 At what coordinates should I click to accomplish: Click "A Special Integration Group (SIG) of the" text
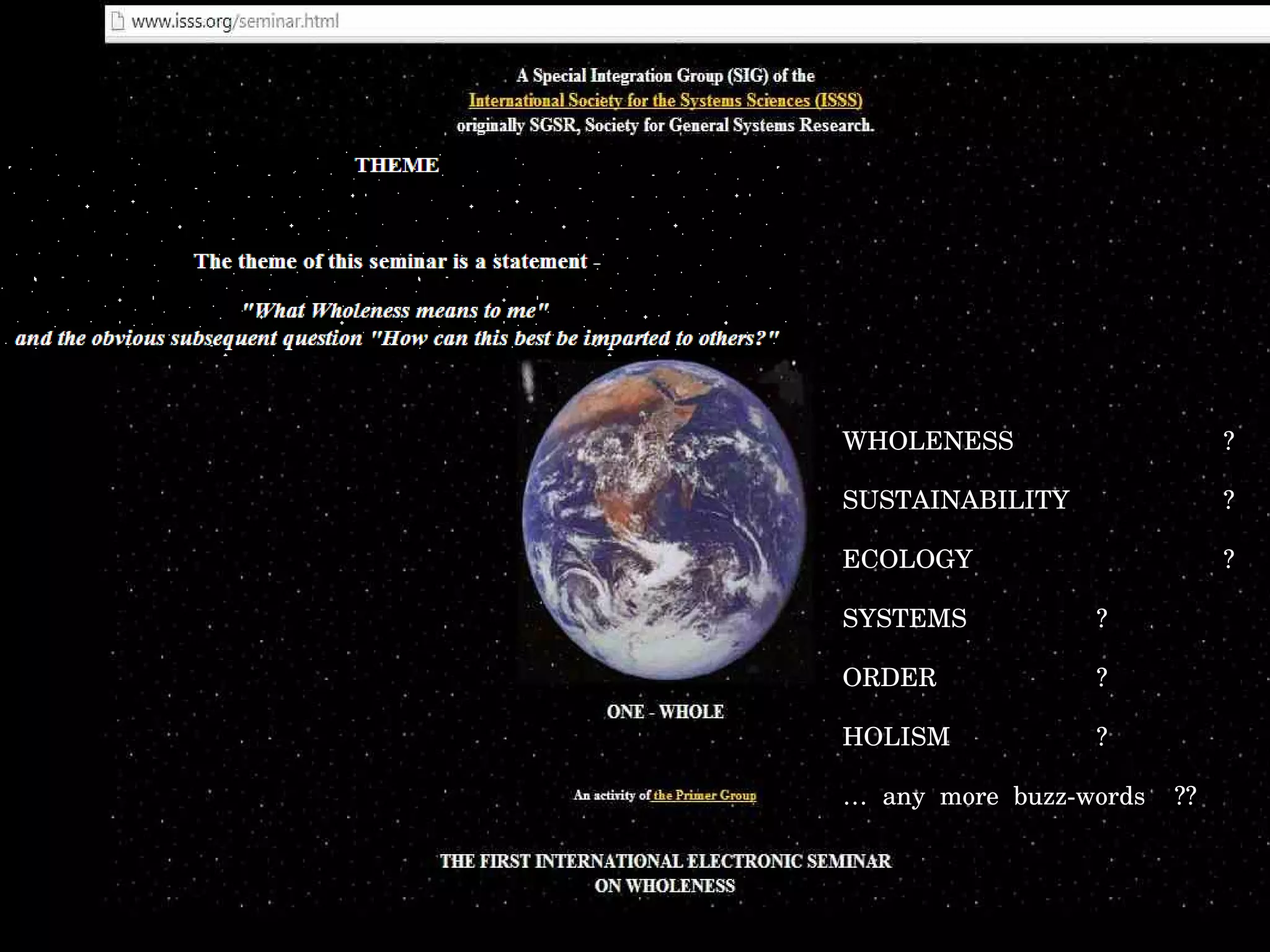(665, 76)
